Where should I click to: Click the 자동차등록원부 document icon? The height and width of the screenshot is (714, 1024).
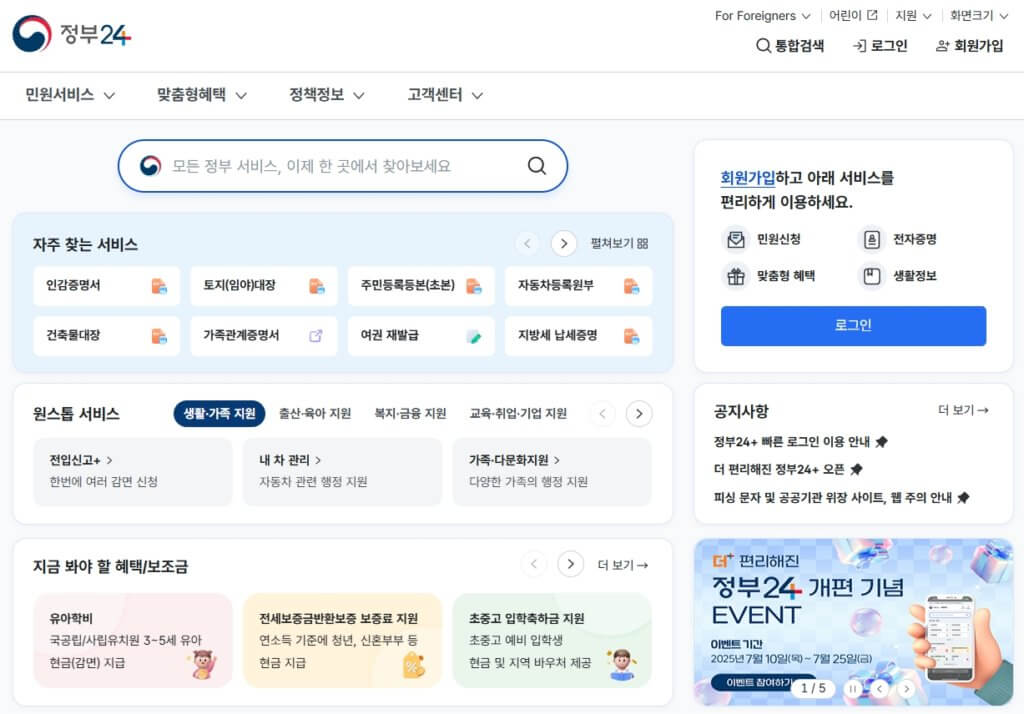(x=631, y=286)
